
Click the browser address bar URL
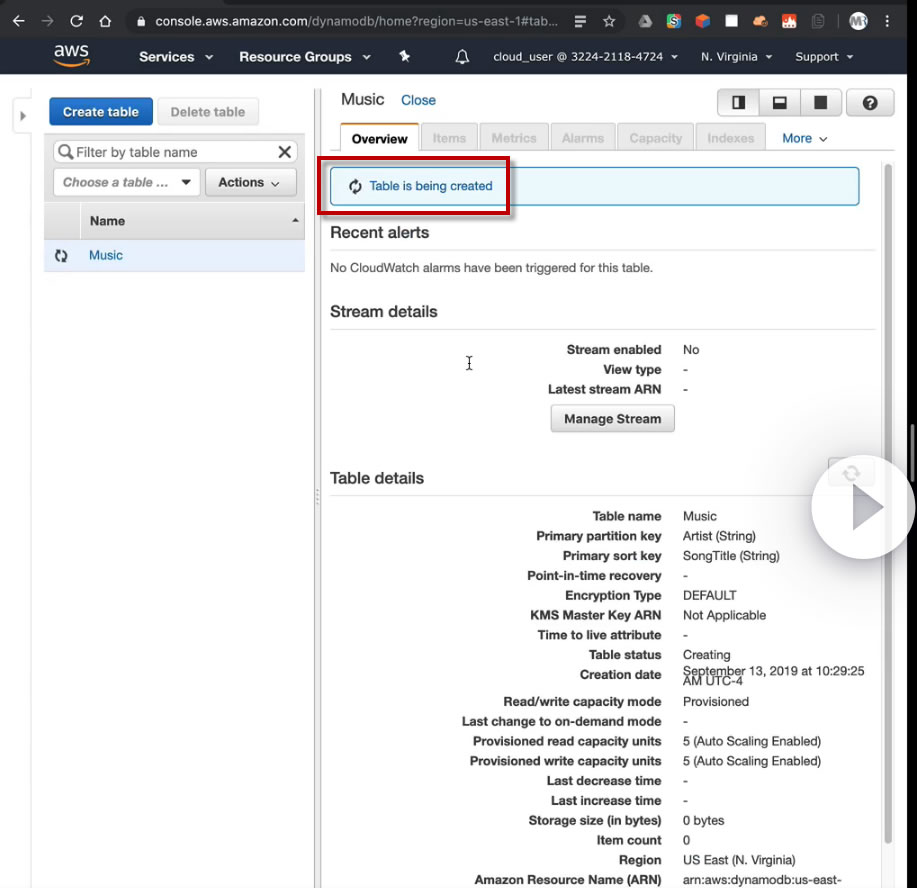(356, 22)
